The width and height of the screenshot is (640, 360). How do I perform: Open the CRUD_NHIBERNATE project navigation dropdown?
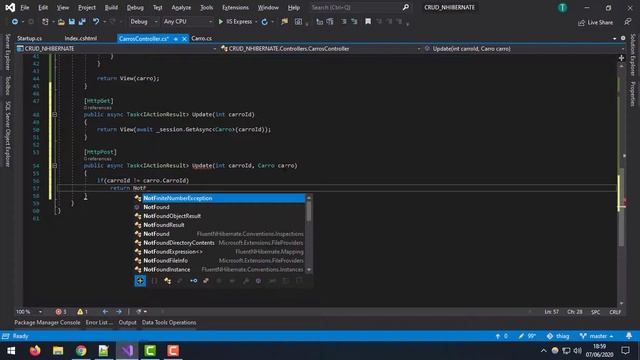117,49
